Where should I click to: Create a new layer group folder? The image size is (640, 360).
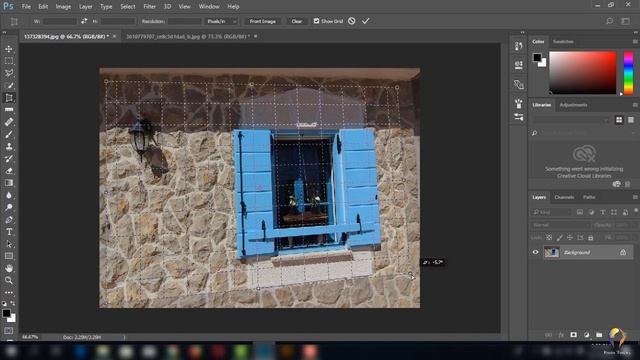point(599,335)
